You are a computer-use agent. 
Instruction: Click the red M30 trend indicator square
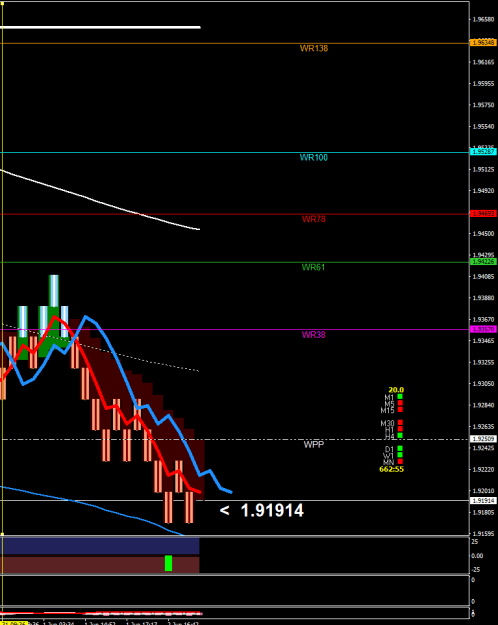[400, 423]
